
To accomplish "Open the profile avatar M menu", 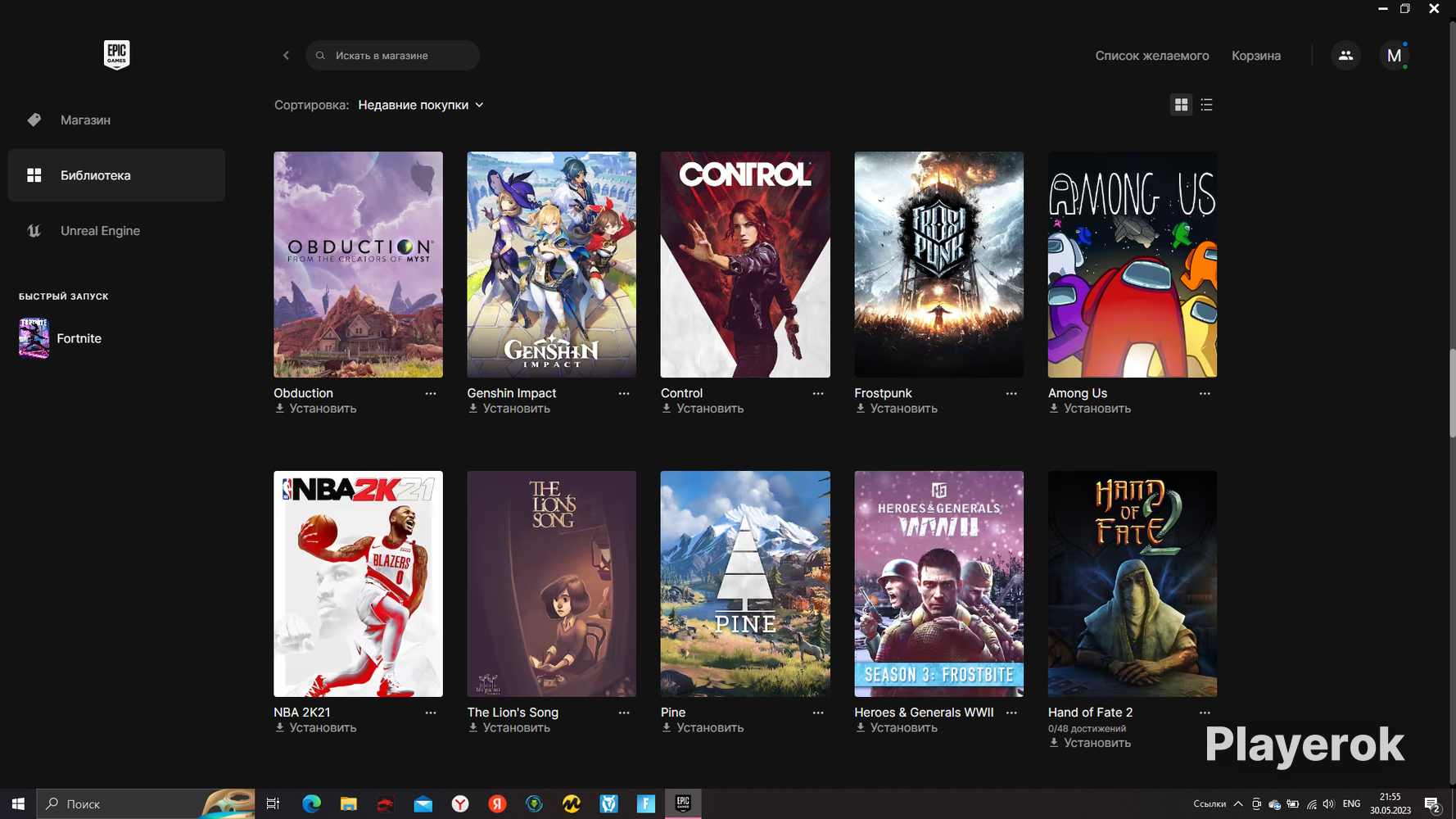I will (1394, 56).
